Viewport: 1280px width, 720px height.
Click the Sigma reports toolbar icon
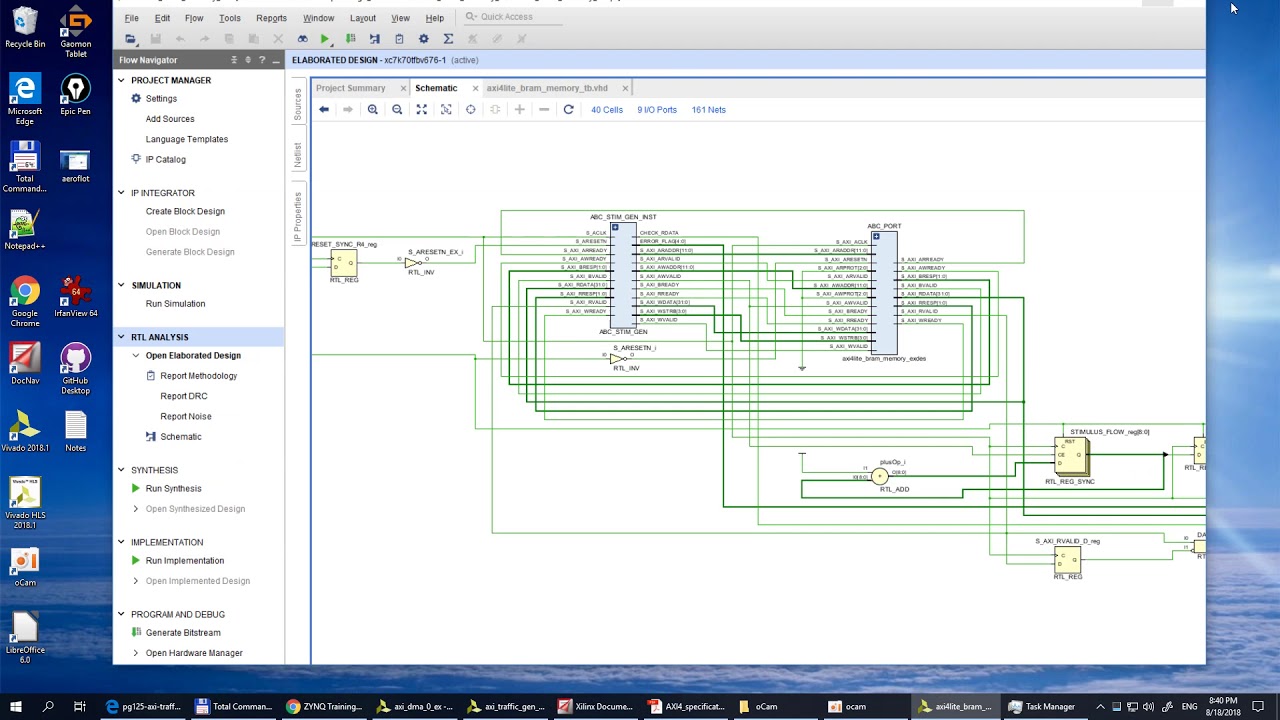(448, 39)
